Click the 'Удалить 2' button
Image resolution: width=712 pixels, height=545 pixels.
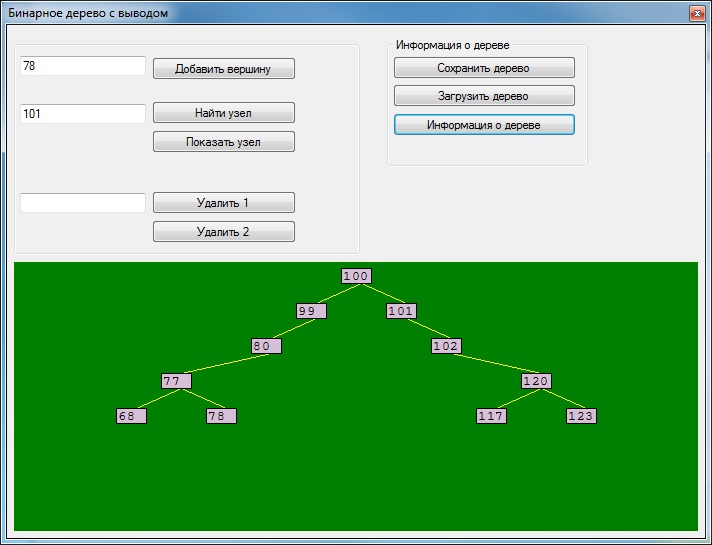click(x=223, y=232)
